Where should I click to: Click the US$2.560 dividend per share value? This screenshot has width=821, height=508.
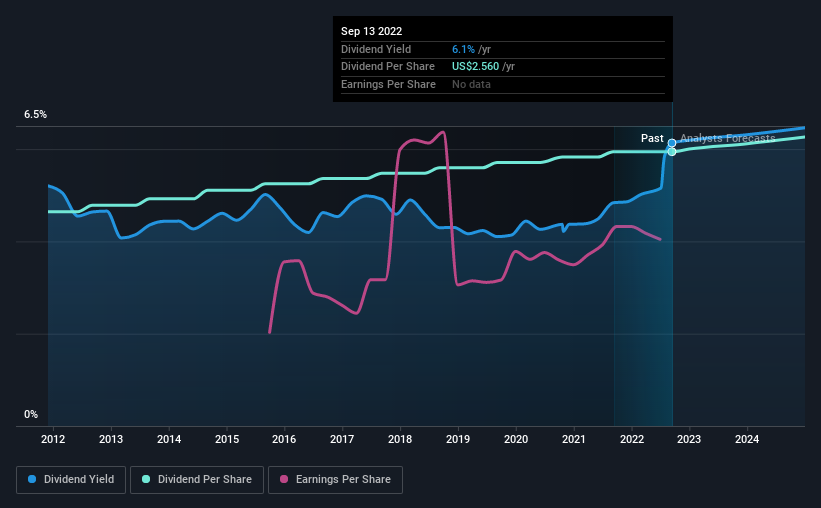click(x=475, y=67)
